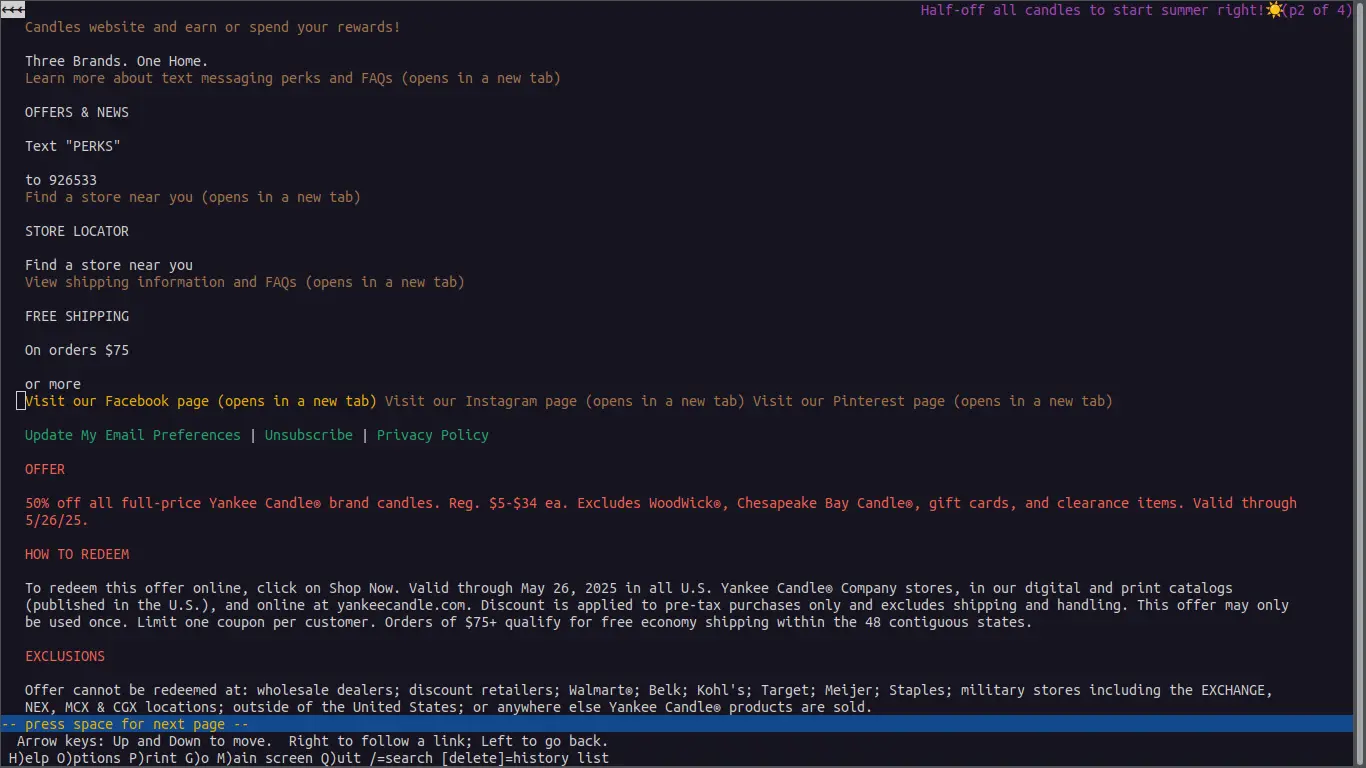
Task: Click the 'To redeem this offer online' paragraph
Action: tap(657, 605)
